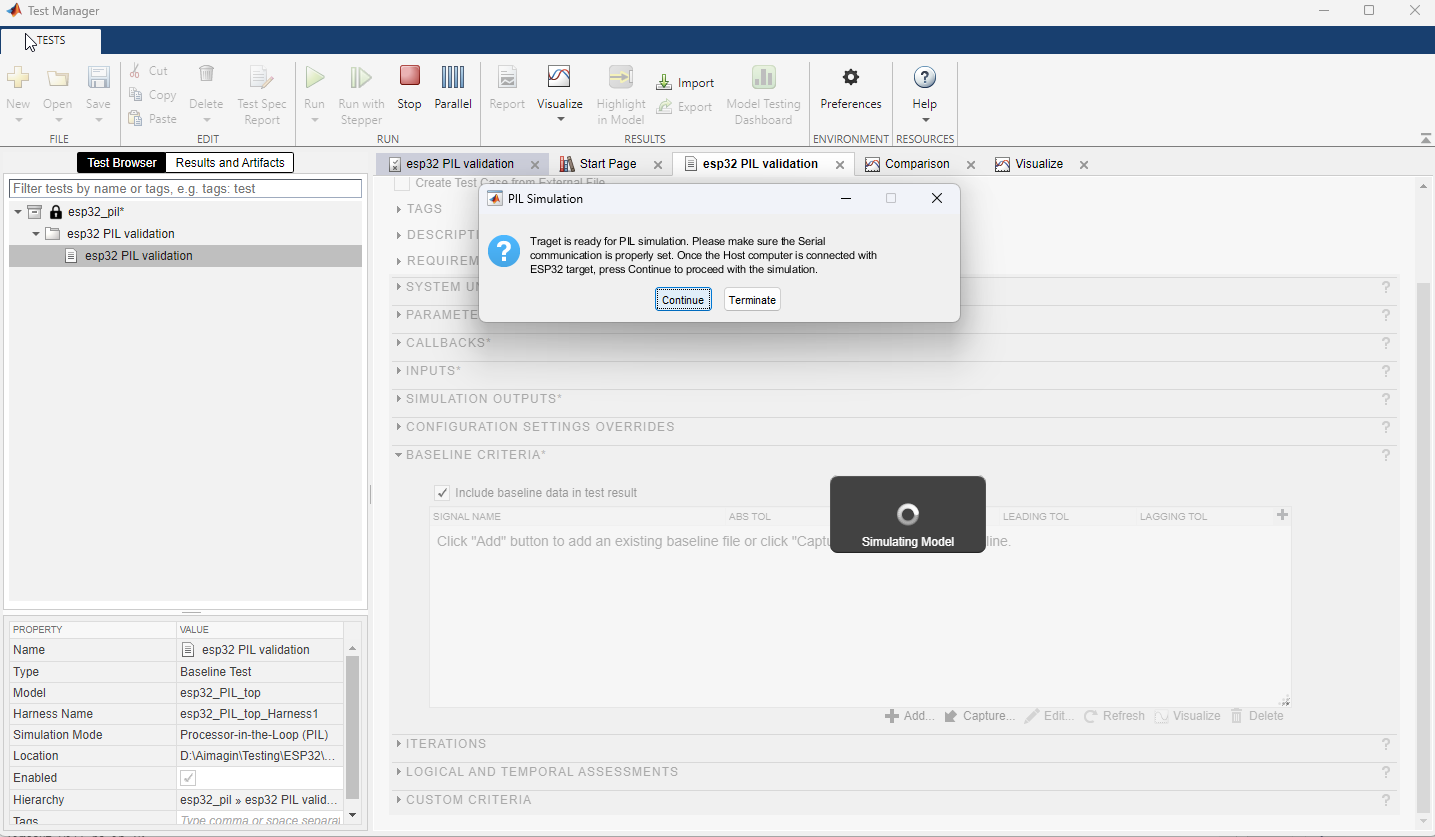
Task: Click help icon beside Iterations section
Action: tap(1386, 744)
